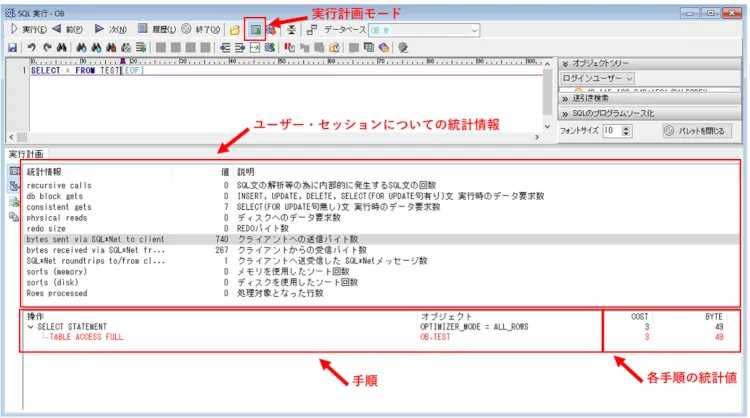Click the connection icon left of データベース
The height and width of the screenshot is (418, 750).
[311, 30]
